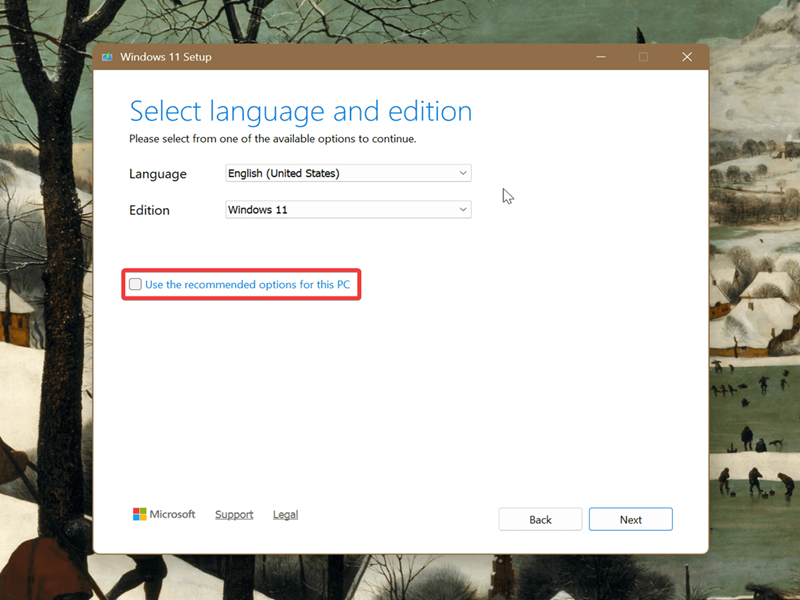Click the "Edition" field label
The height and width of the screenshot is (600, 800).
149,210
